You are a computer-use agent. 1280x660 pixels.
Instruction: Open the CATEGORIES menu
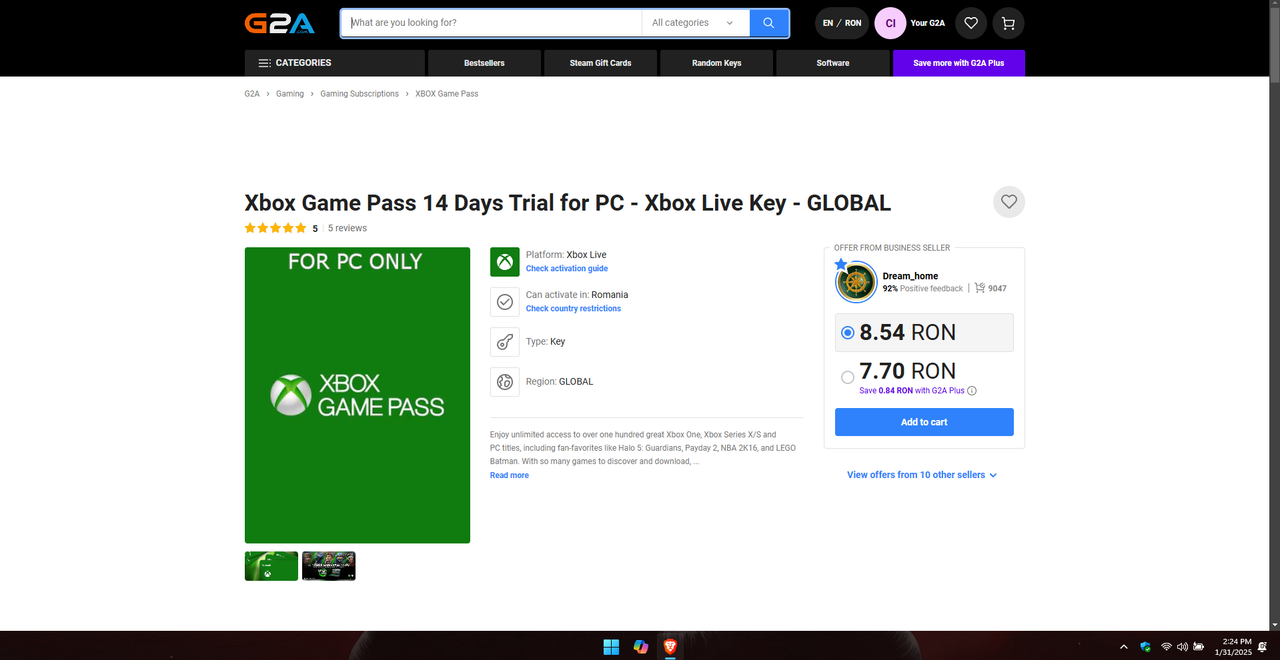(x=334, y=63)
